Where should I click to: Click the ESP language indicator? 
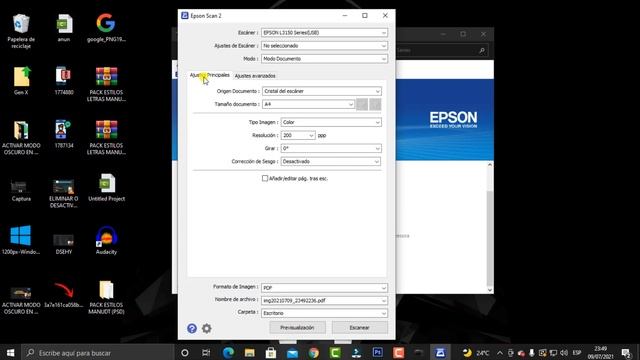pos(577,353)
